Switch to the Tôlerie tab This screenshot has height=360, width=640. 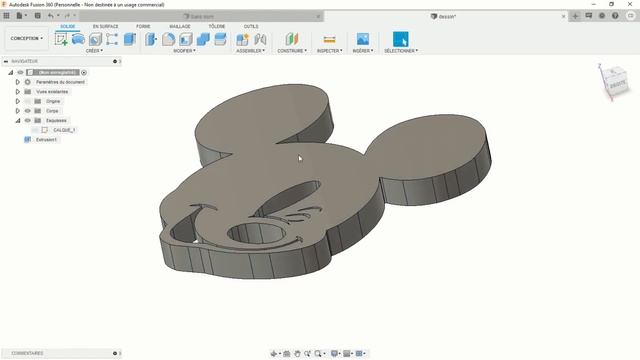tap(217, 26)
